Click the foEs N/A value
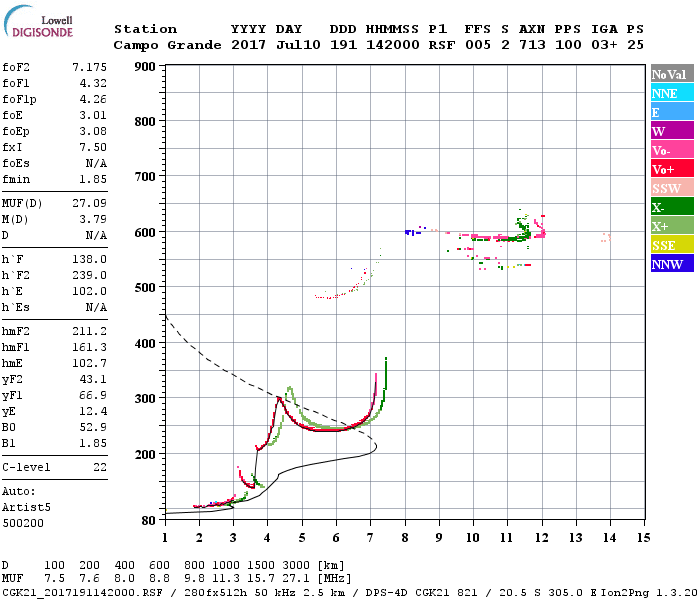Screen dimensions: 700x600 pos(96,163)
